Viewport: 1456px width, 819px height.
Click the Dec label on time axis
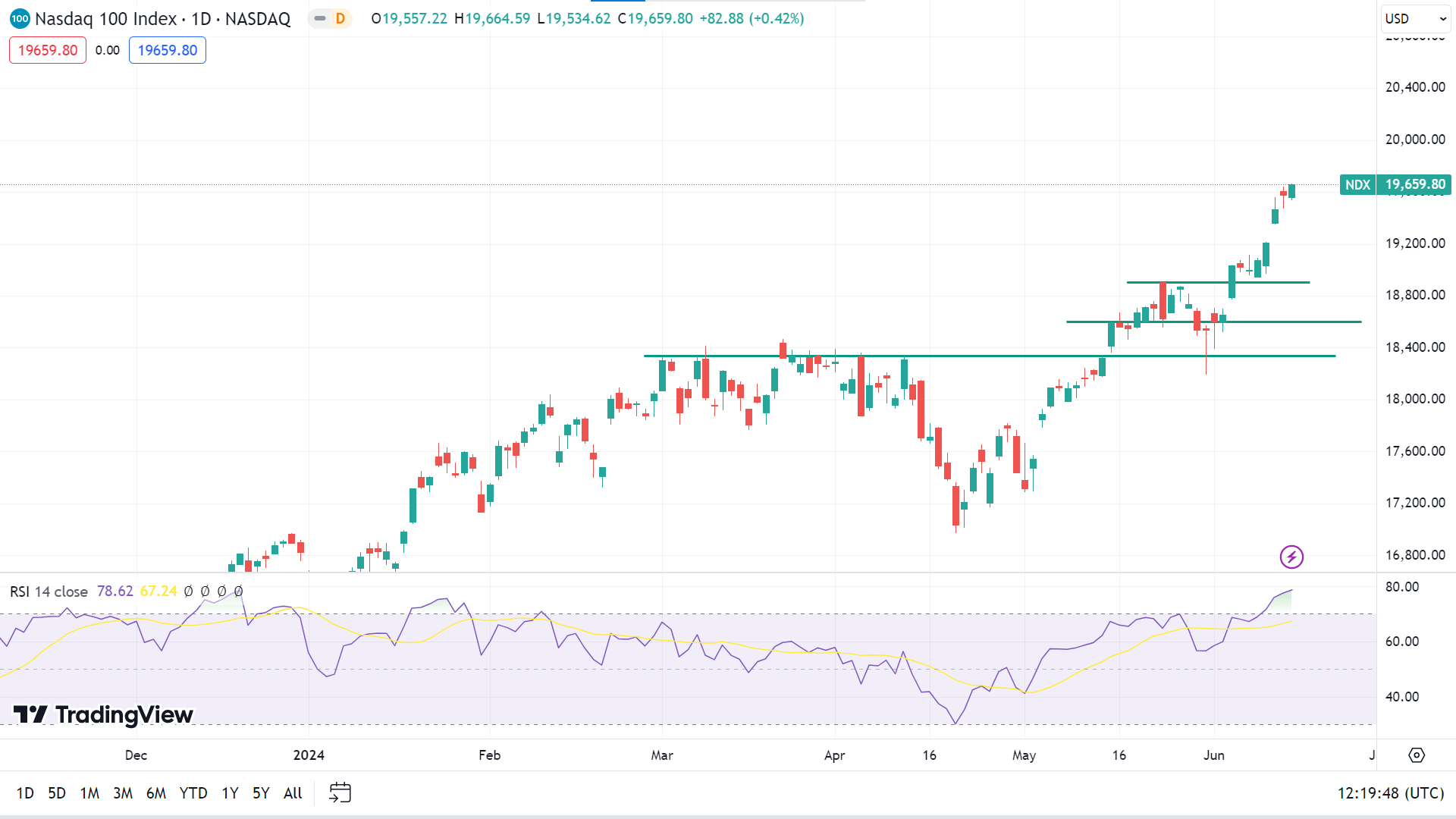coord(136,755)
